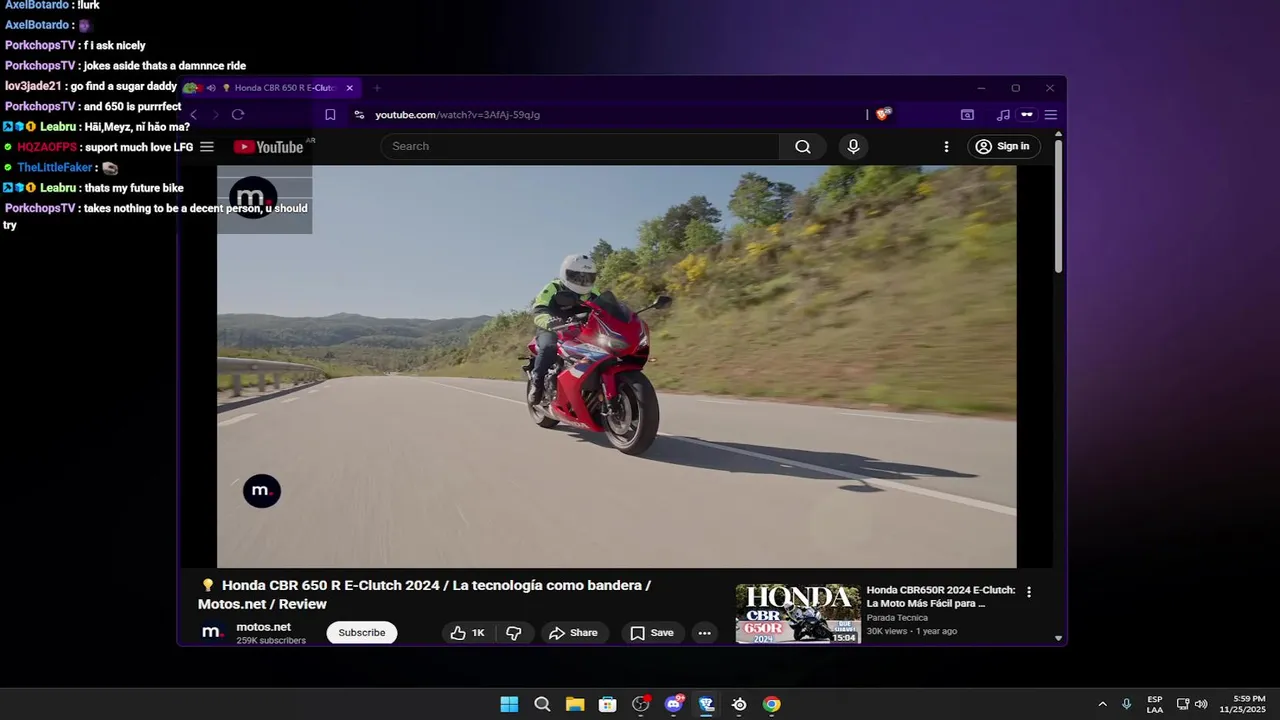Open options menu for the recommended video

1029,592
